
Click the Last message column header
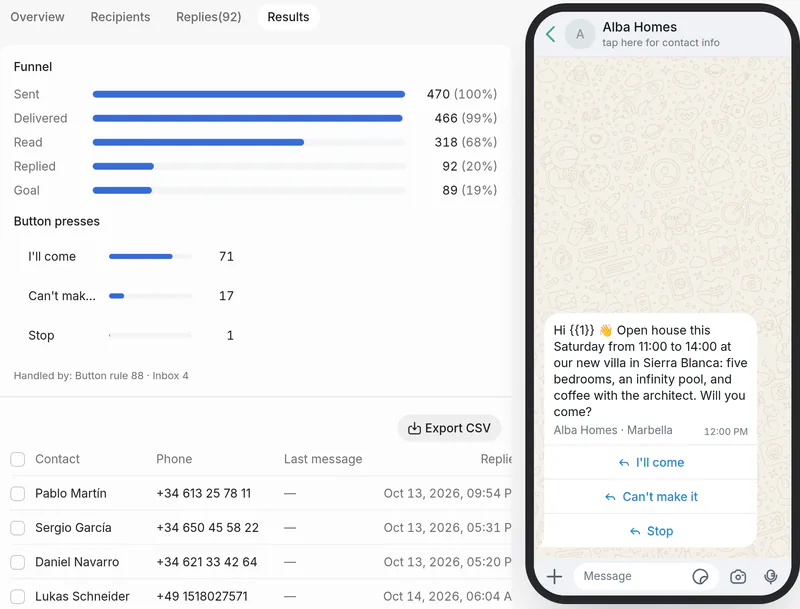[323, 459]
